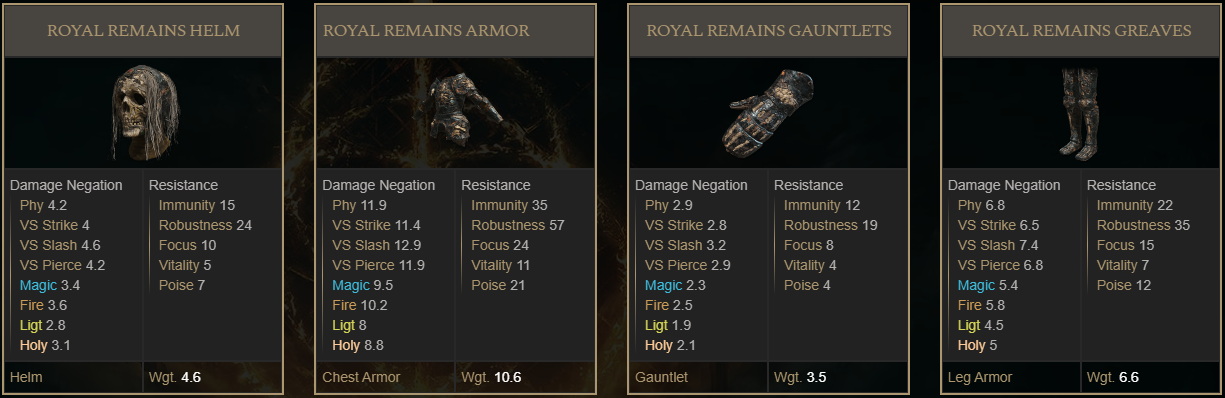Click Poise in the Gauntlets Resistance column
1225x398 pixels.
click(x=801, y=285)
